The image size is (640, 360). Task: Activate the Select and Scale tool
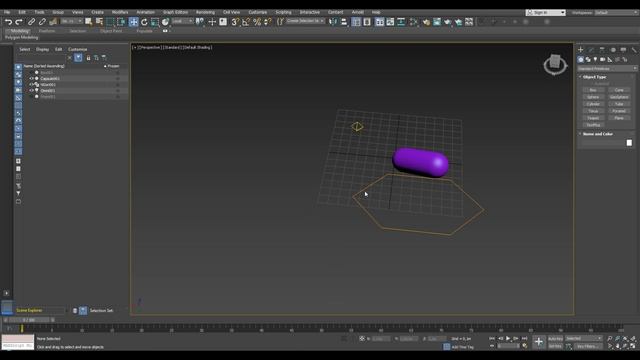tap(155, 22)
